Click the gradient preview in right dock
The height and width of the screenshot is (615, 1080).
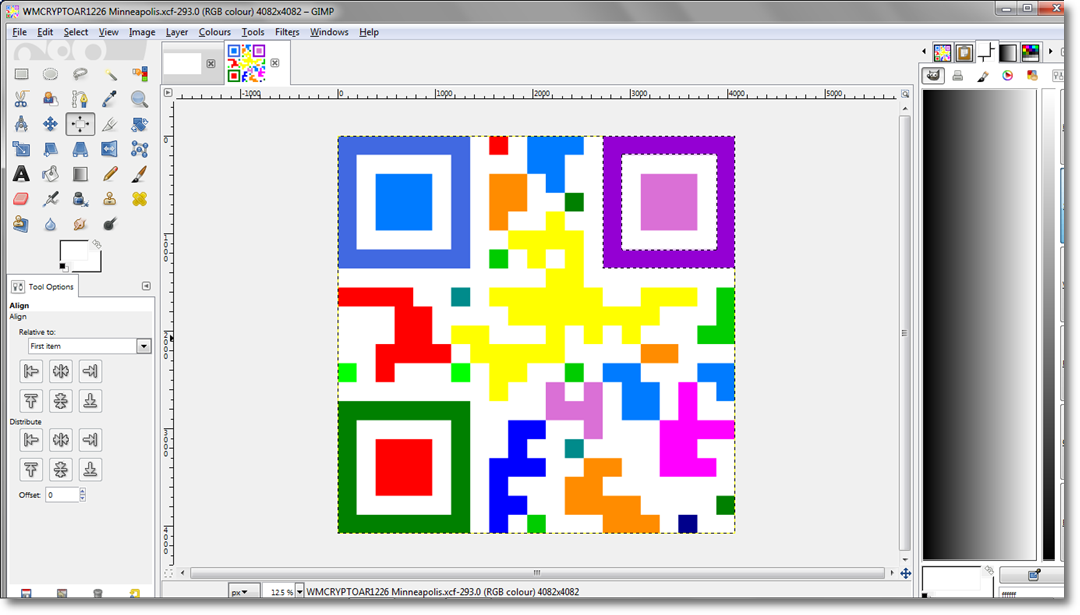pos(979,324)
